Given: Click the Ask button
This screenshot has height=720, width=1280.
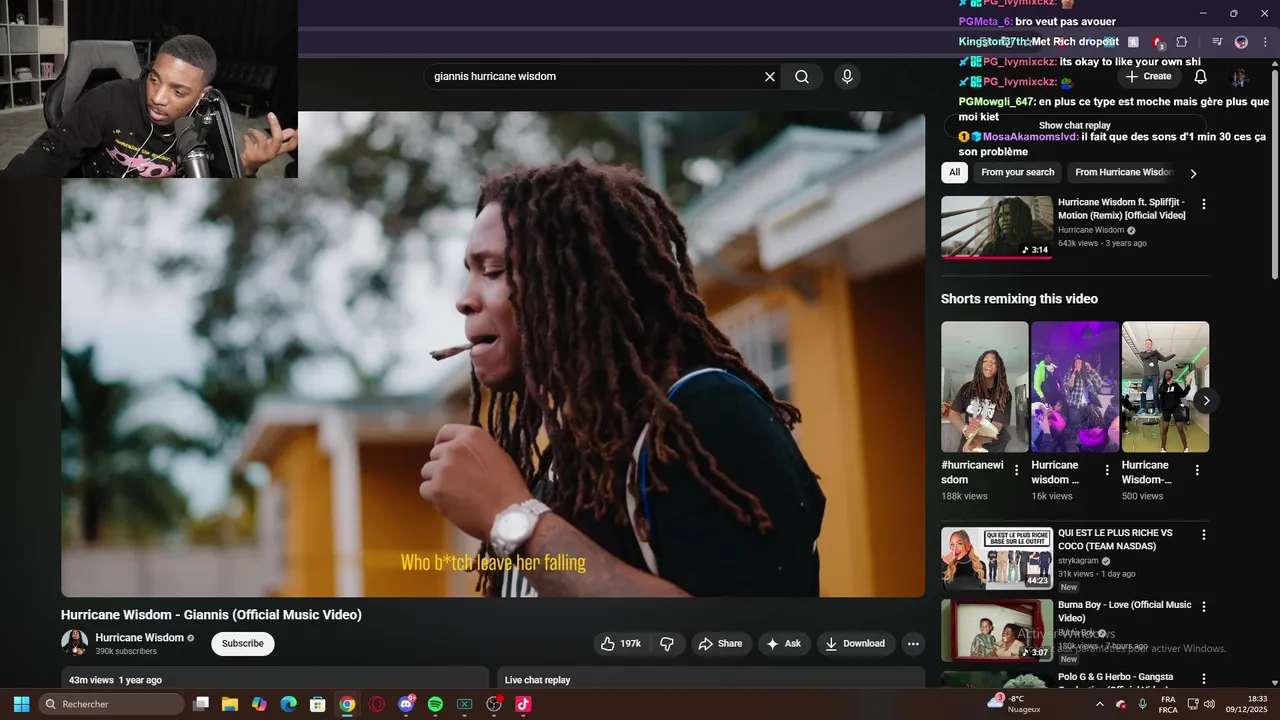Looking at the screenshot, I should (784, 644).
